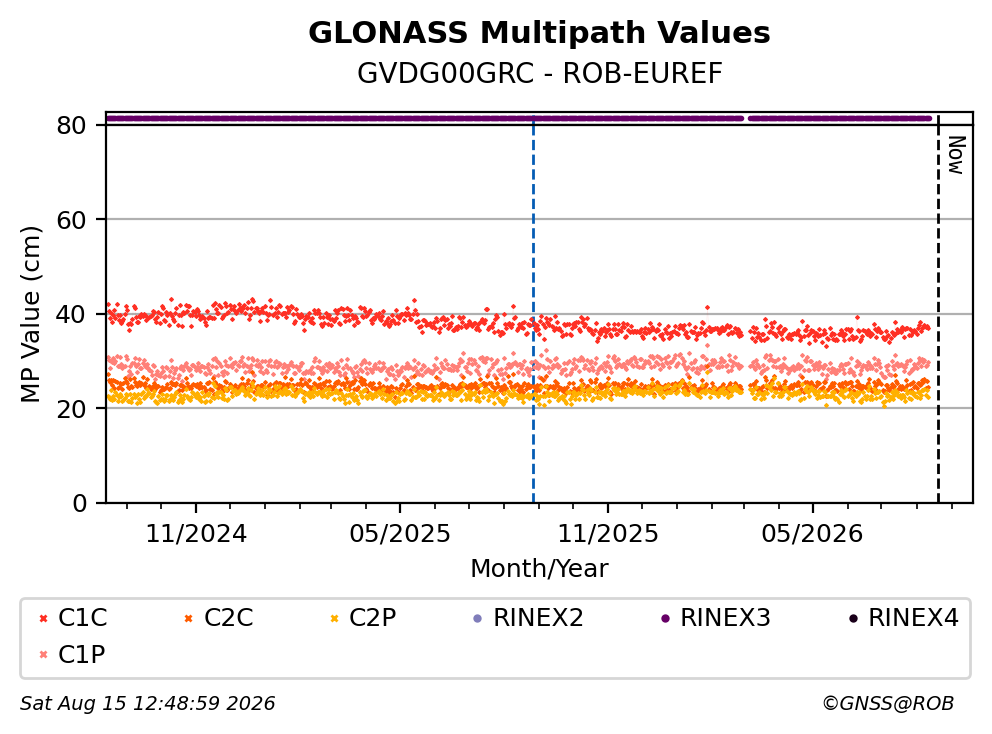Click the 11/2025 x-axis label
The image size is (992, 734).
pos(608,534)
